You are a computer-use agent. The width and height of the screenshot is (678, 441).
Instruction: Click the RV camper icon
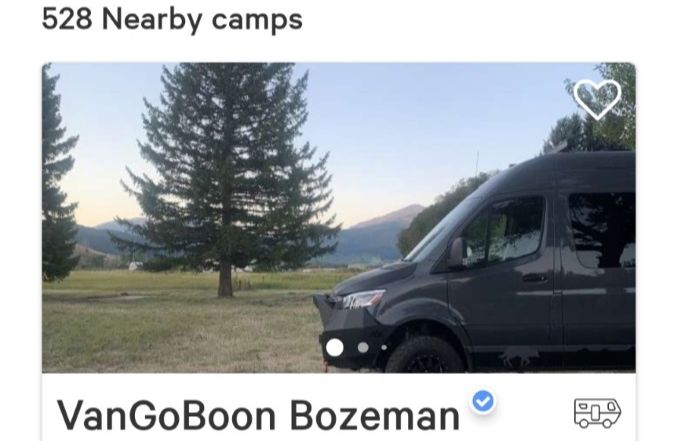[598, 413]
